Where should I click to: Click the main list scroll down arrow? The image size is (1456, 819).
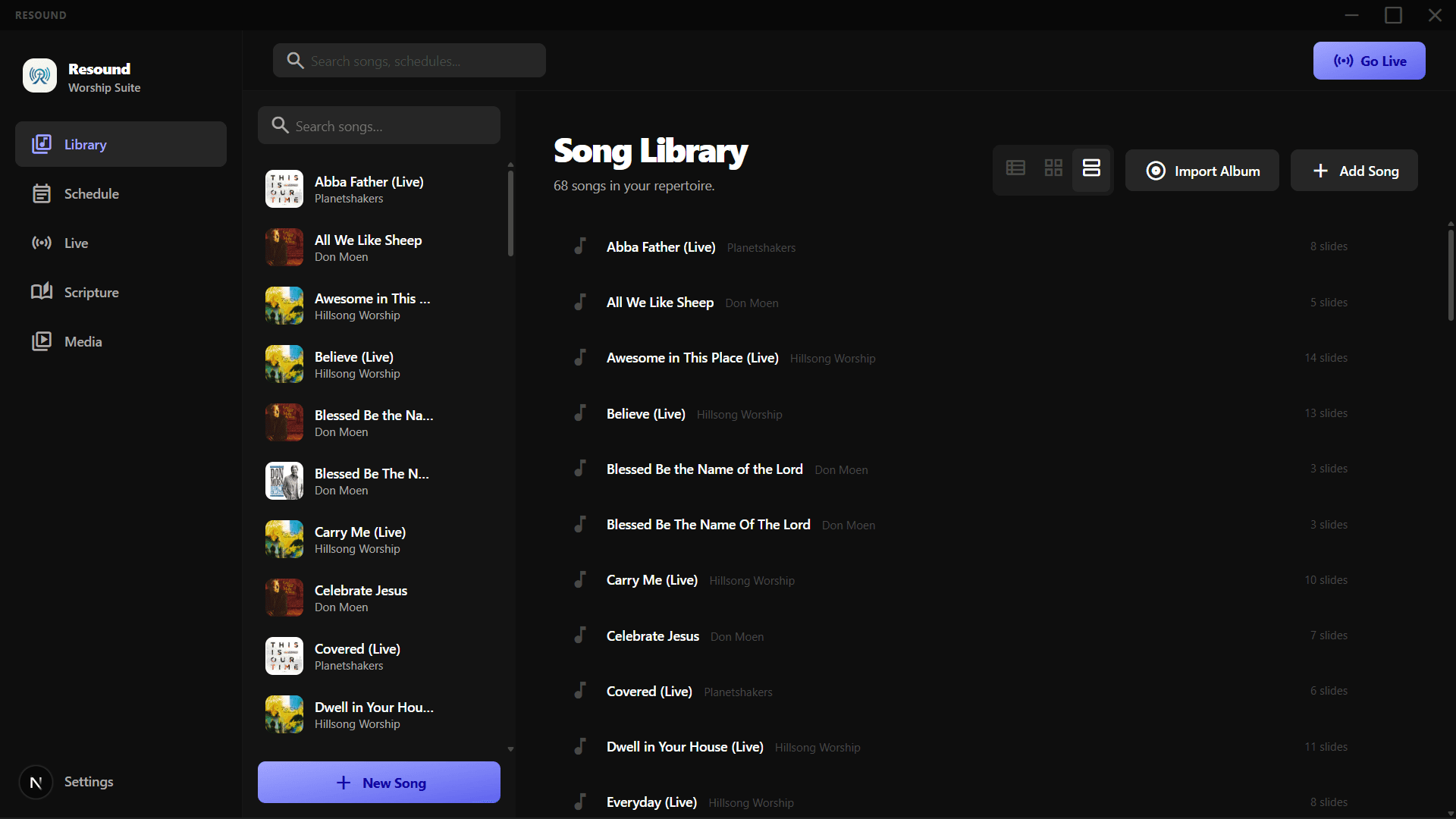1451,814
